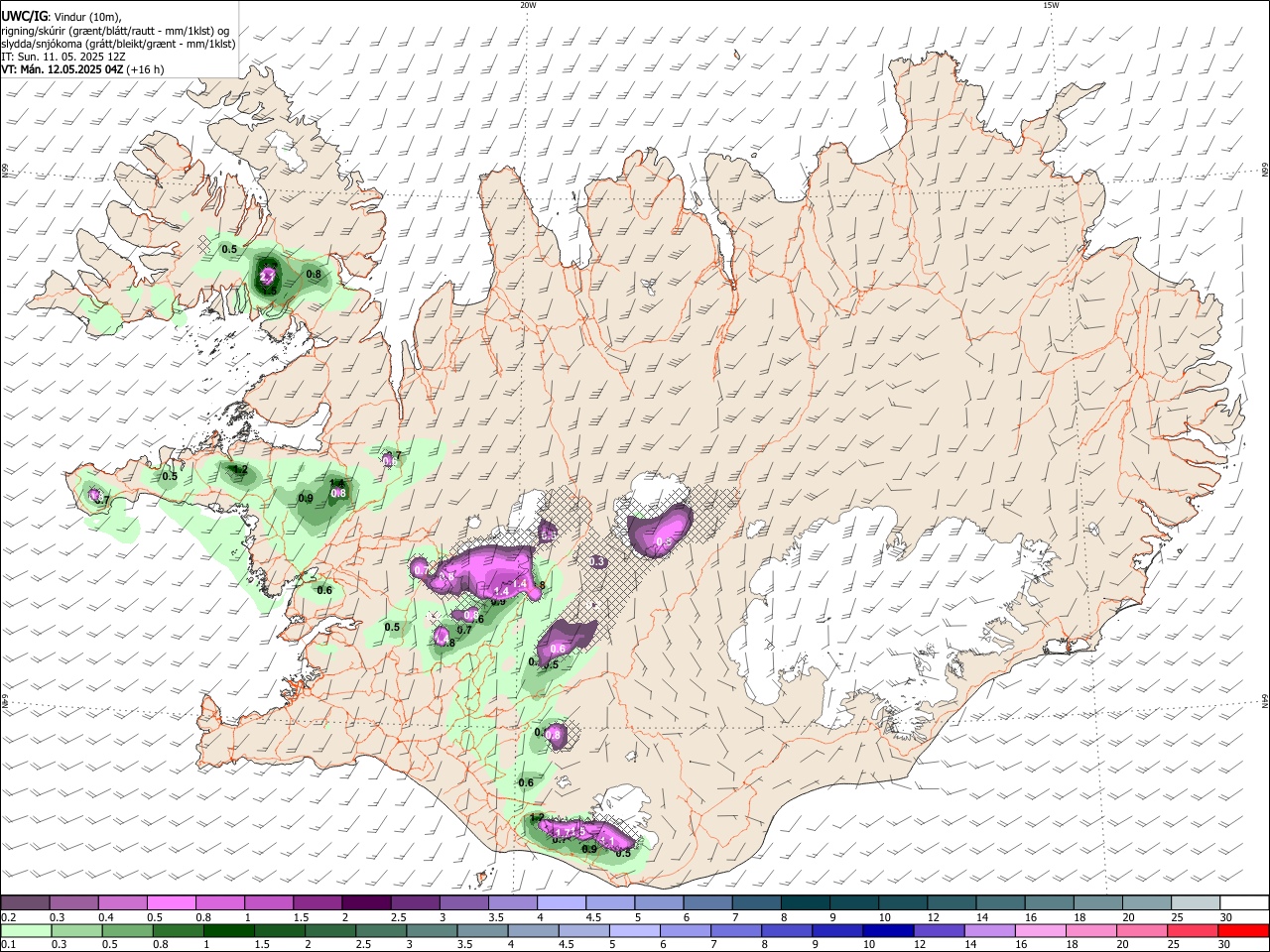Click the valid time 'VT: Mán. 12.05.2025 04Z'

[62, 69]
